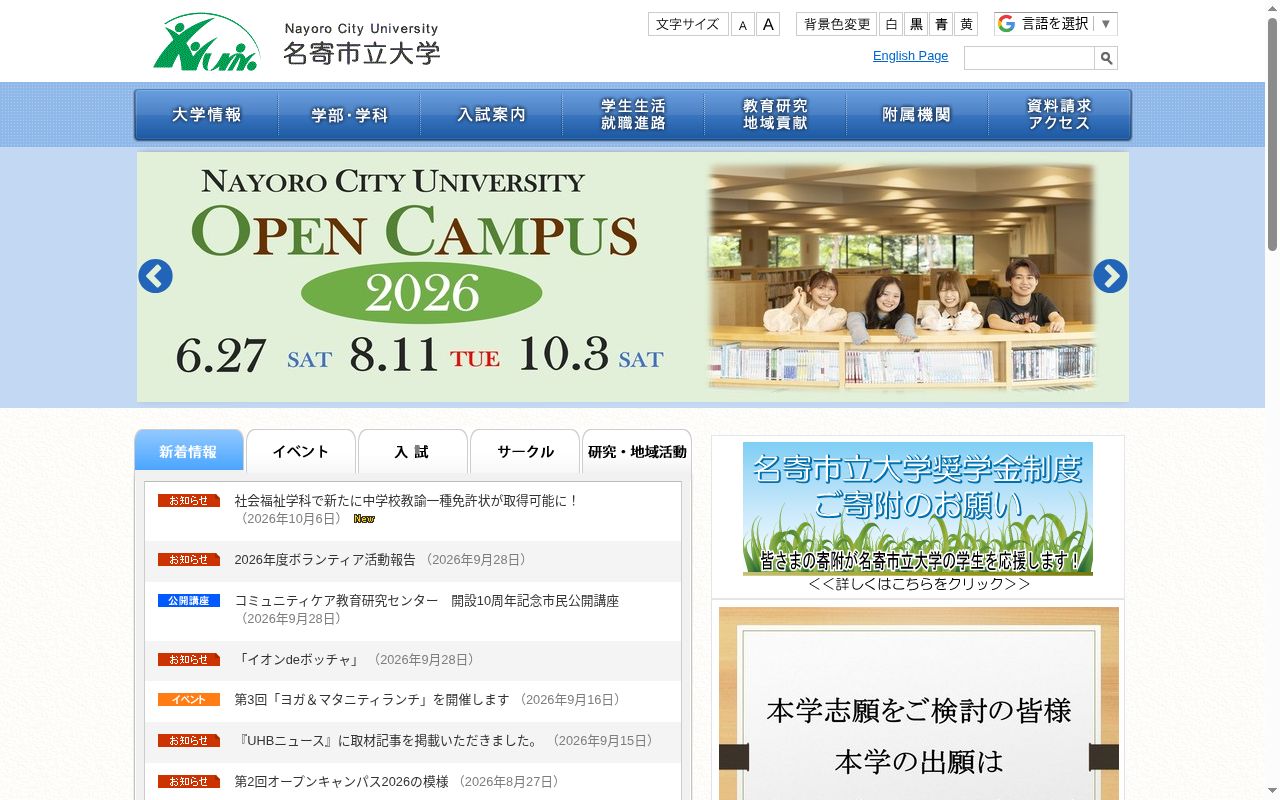Image resolution: width=1280 pixels, height=800 pixels.
Task: Open the 大学情報 menu
Action: 207,115
